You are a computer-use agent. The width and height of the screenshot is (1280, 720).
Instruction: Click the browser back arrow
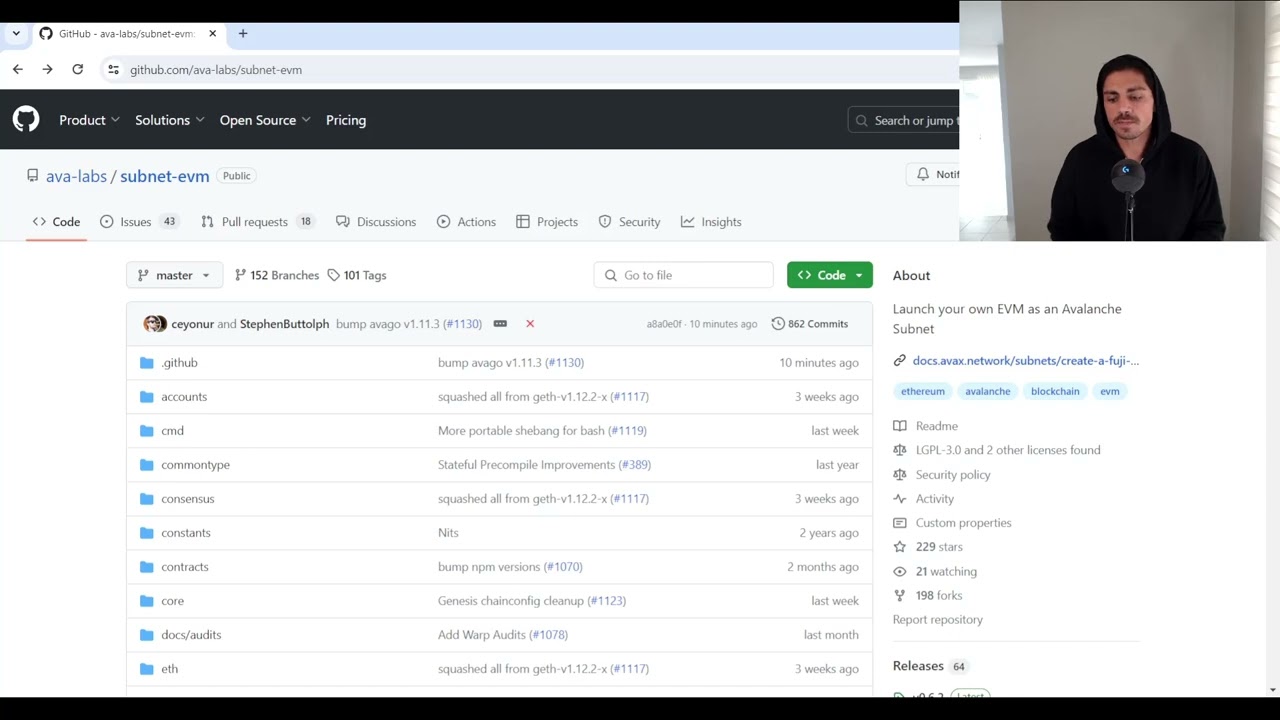(x=18, y=69)
